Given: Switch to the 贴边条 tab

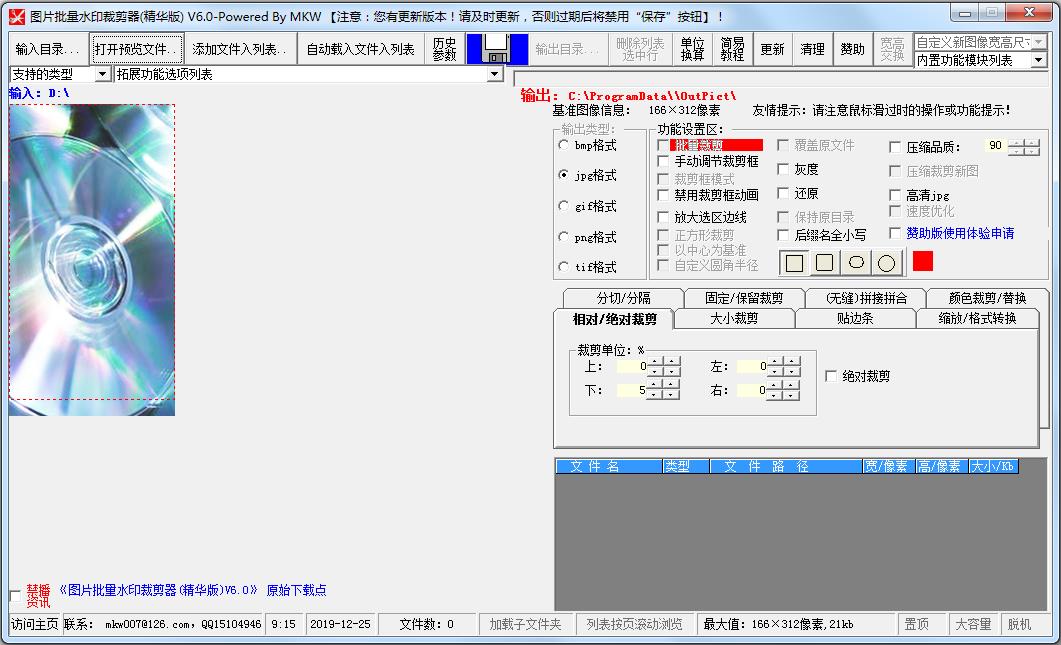Looking at the screenshot, I should [x=855, y=318].
